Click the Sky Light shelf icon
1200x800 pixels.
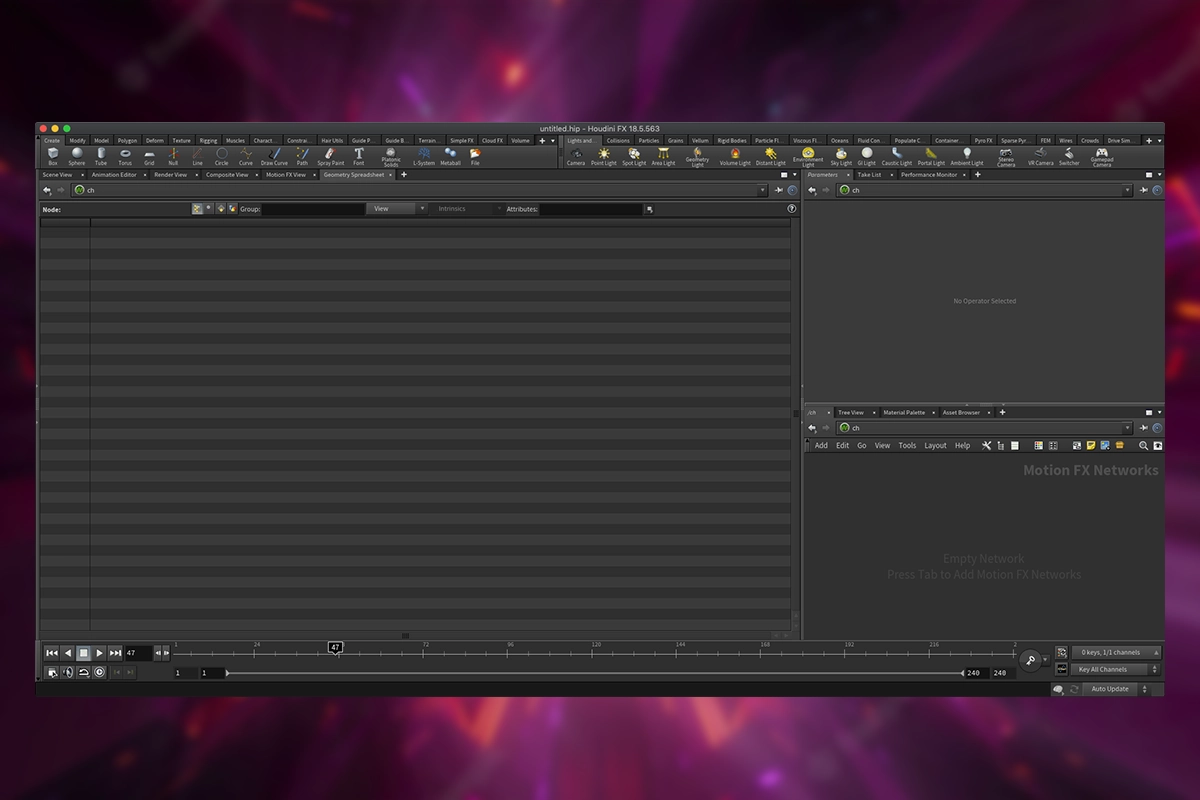(841, 156)
